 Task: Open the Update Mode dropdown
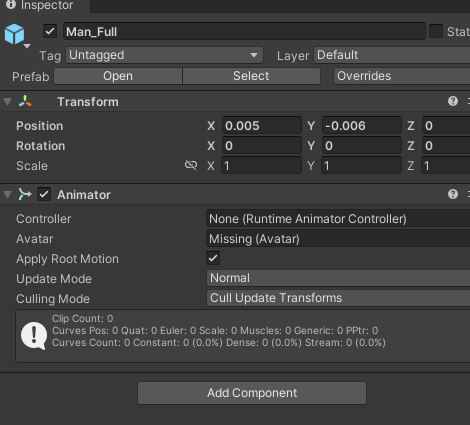(x=338, y=278)
